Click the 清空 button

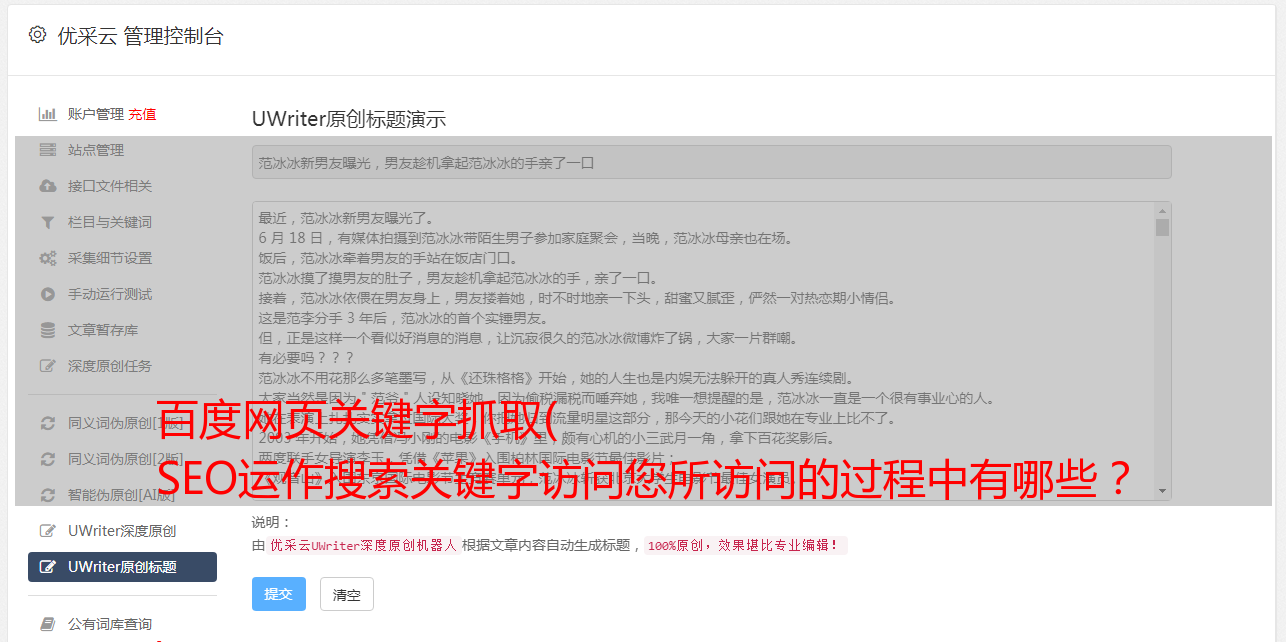click(x=347, y=594)
